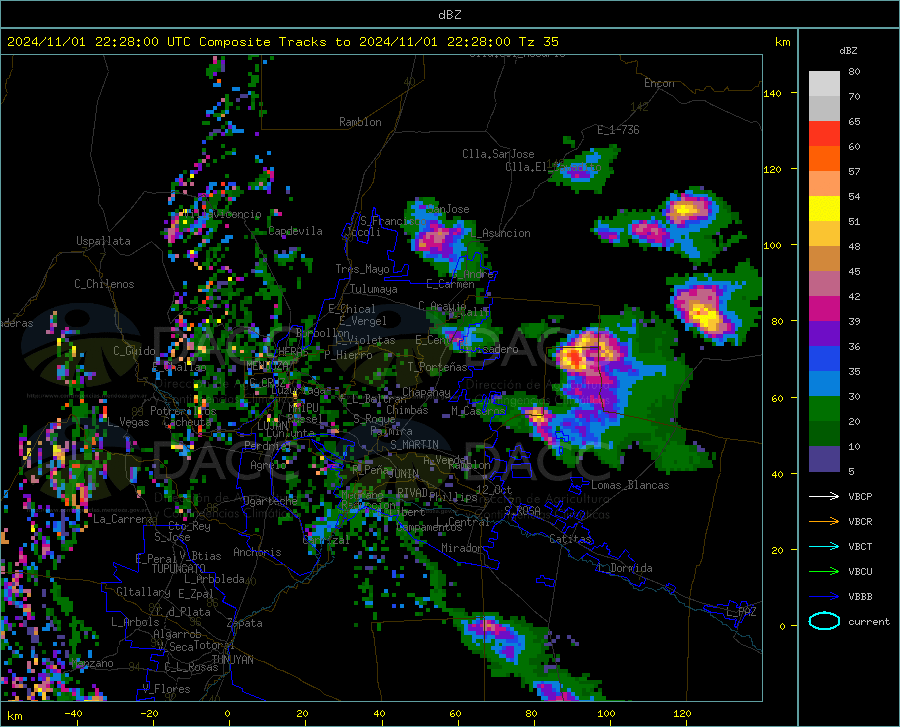Click the 'Composite Tracks to' header text
Viewport: 900px width, 727px height.
(x=274, y=42)
